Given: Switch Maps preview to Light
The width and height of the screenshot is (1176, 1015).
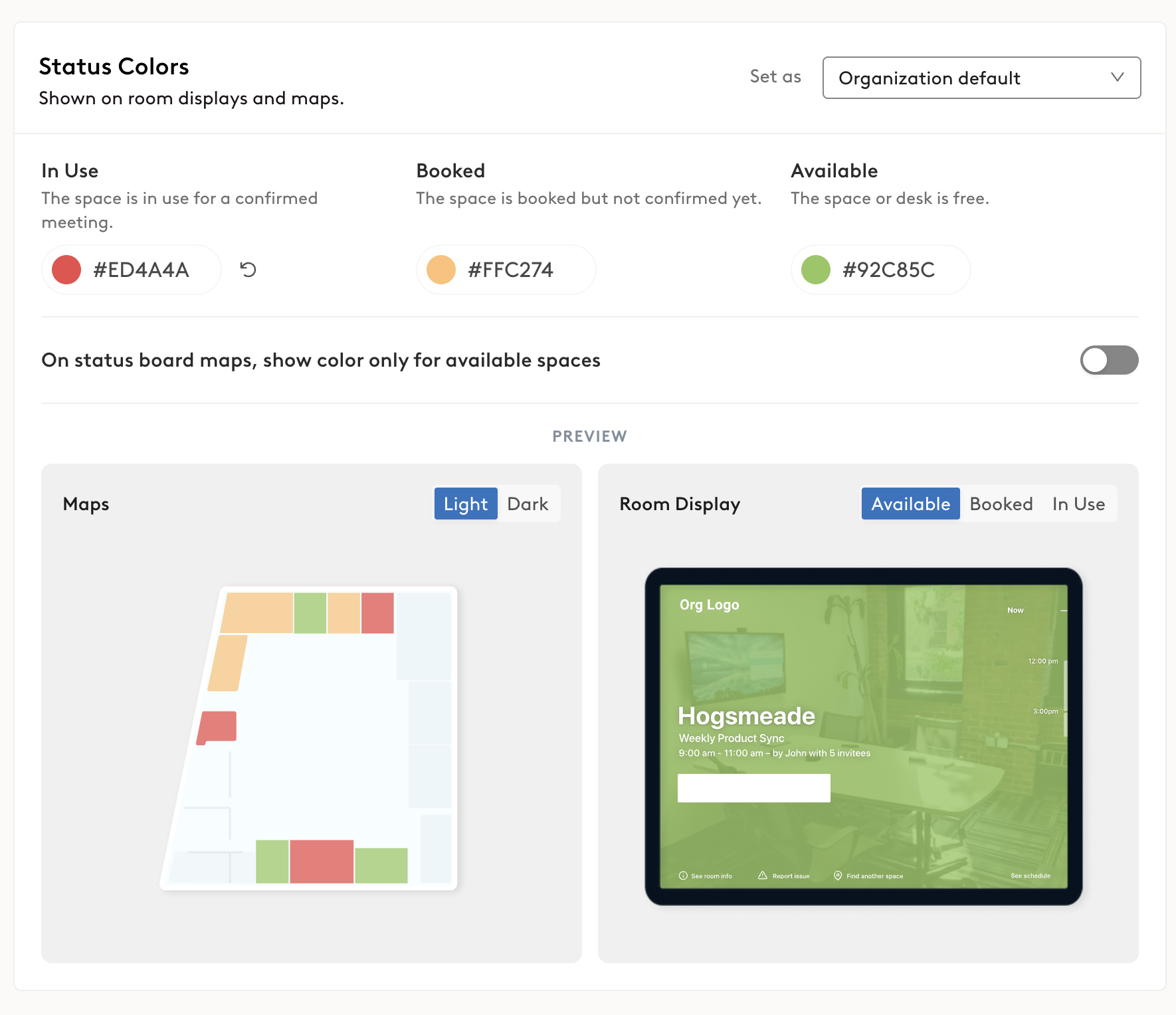Looking at the screenshot, I should click(x=466, y=504).
